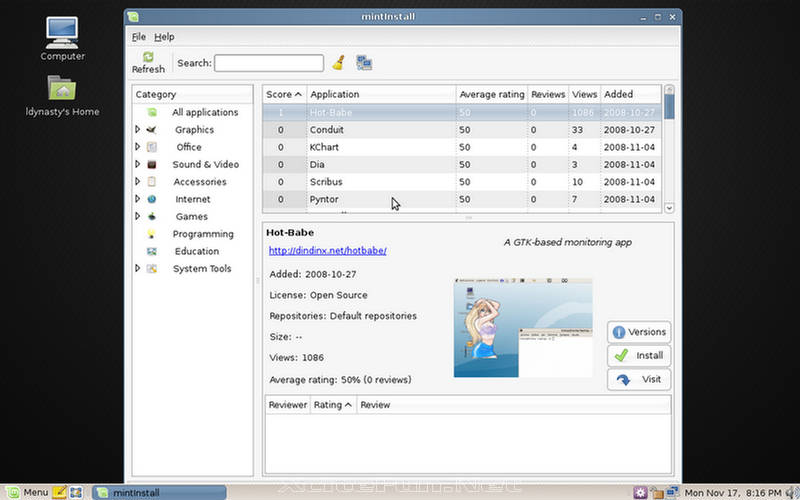
Task: Click the System Tools category icon
Action: (x=152, y=268)
